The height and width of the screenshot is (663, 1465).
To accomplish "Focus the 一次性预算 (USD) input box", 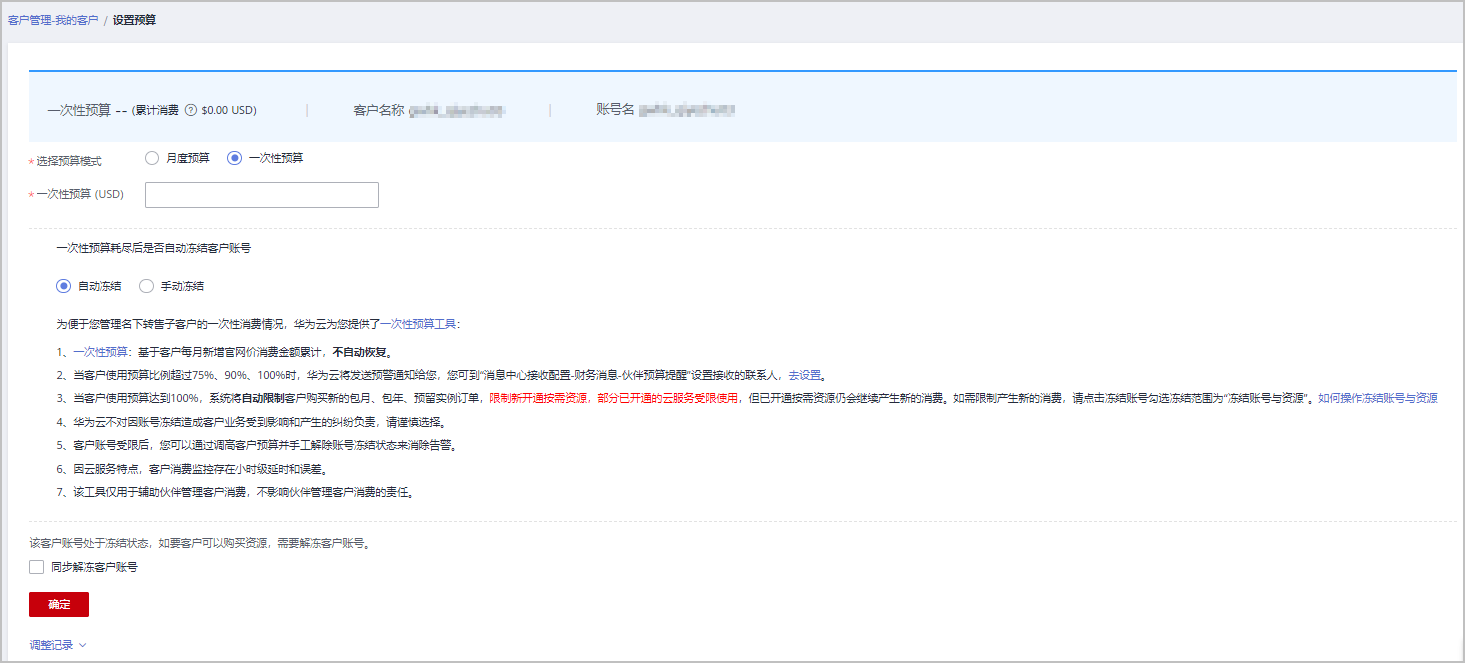I will (262, 195).
